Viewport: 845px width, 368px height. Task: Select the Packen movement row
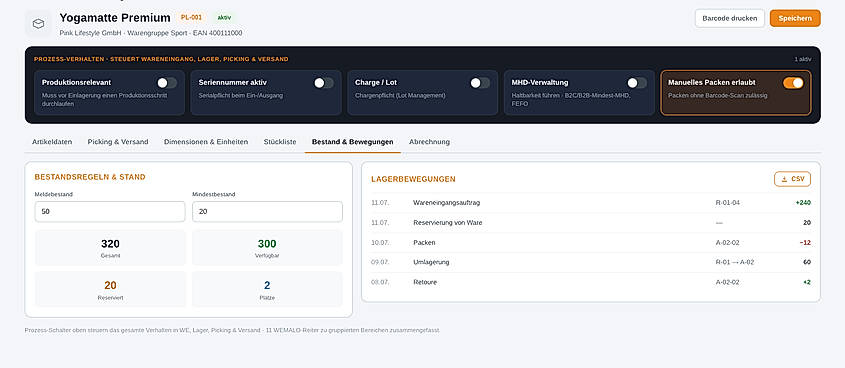coord(591,242)
